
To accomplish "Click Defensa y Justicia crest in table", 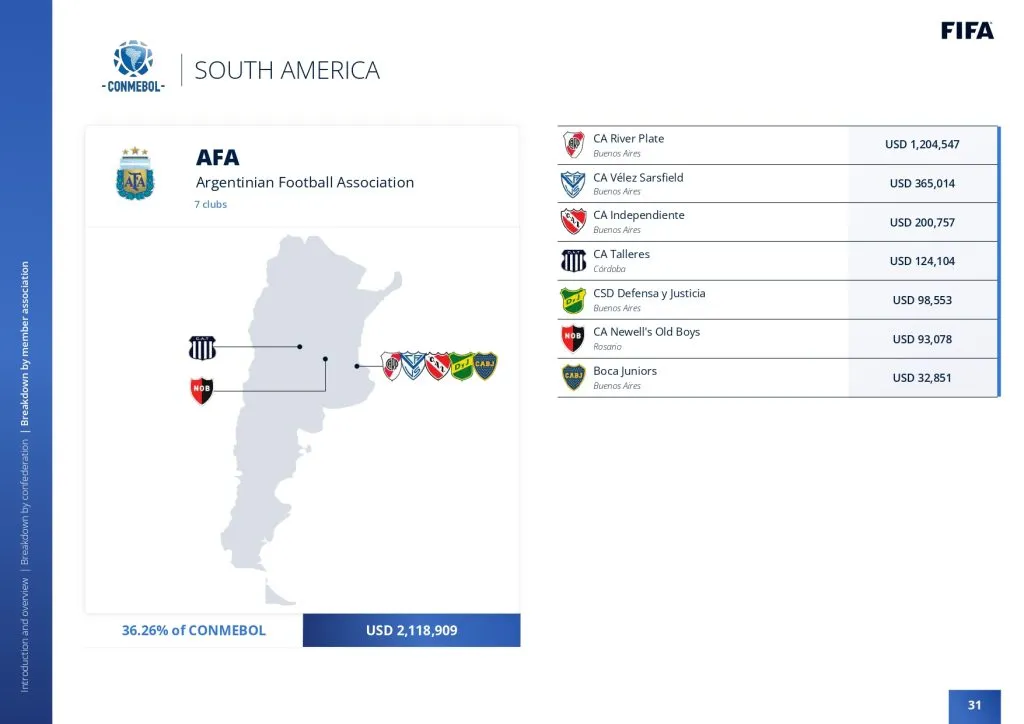I will (573, 300).
